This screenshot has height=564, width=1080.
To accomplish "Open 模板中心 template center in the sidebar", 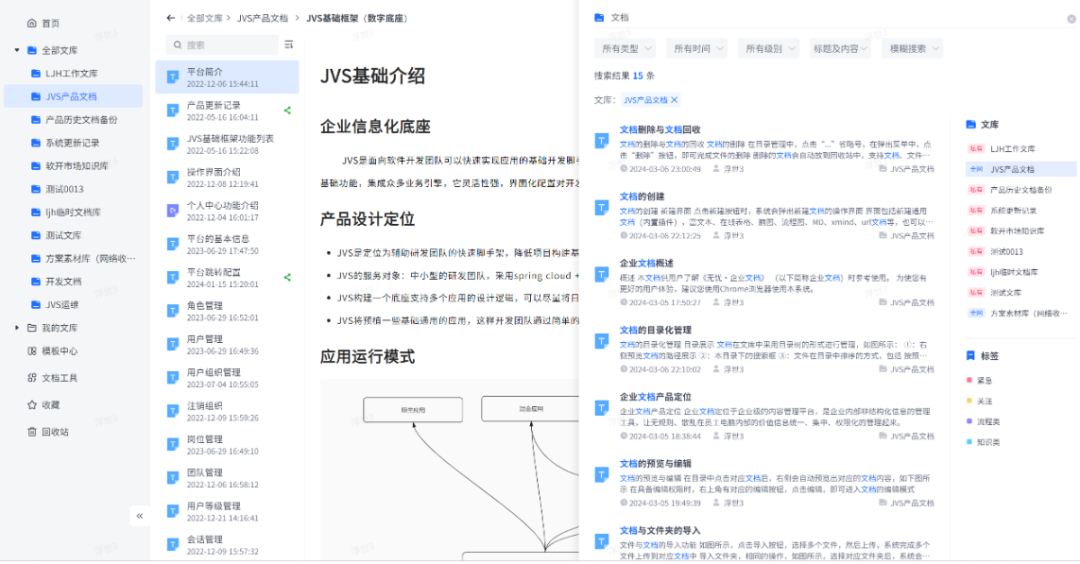I will (58, 351).
